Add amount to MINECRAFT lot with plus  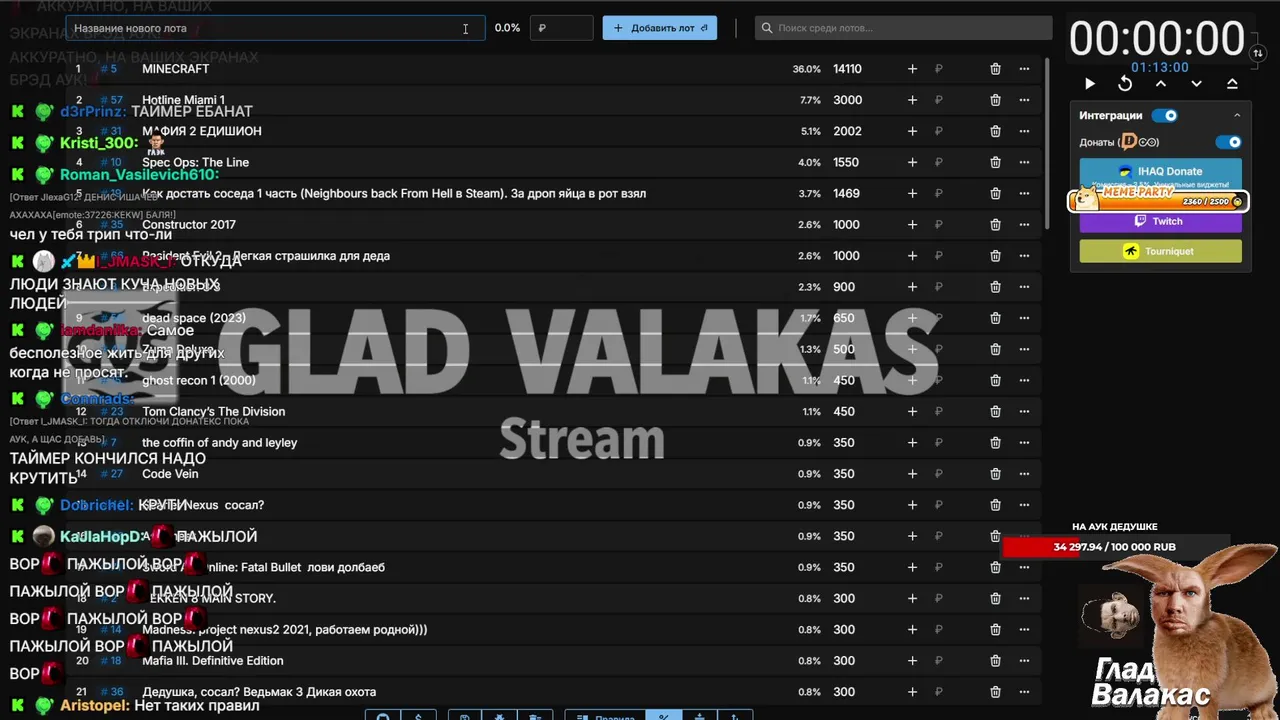pos(912,69)
